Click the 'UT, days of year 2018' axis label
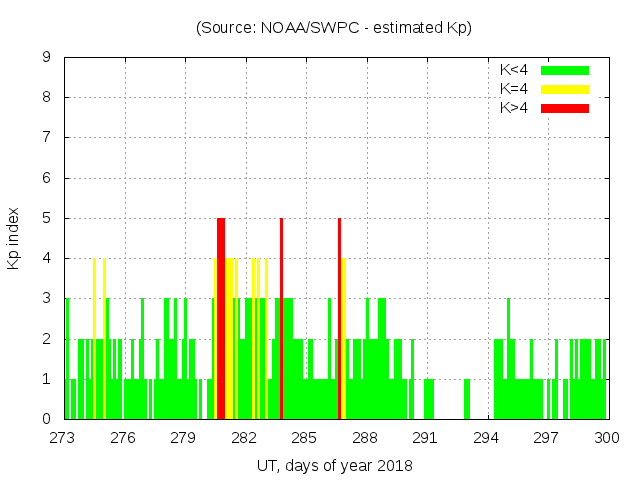The width and height of the screenshot is (640, 480). point(335,465)
